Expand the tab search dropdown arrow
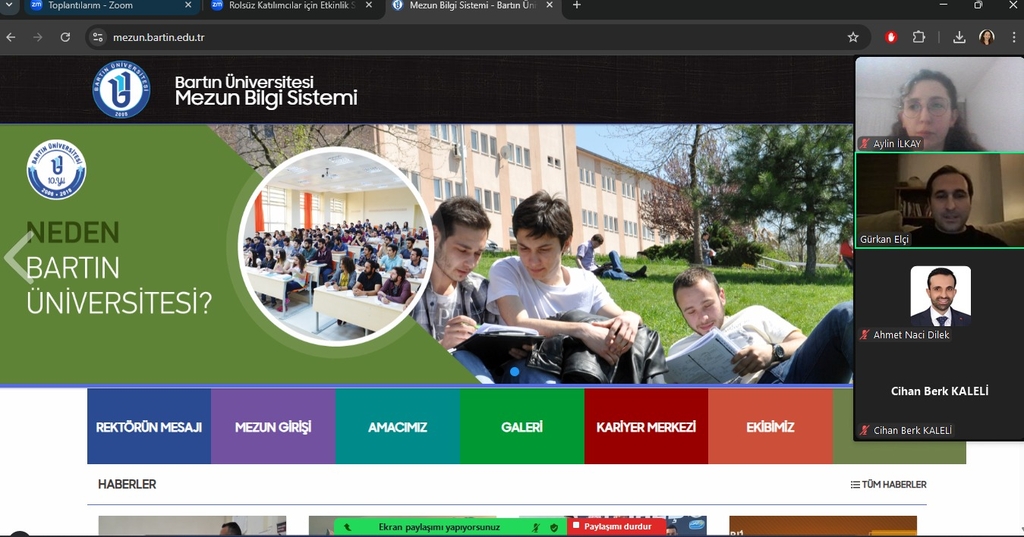 pyautogui.click(x=9, y=5)
